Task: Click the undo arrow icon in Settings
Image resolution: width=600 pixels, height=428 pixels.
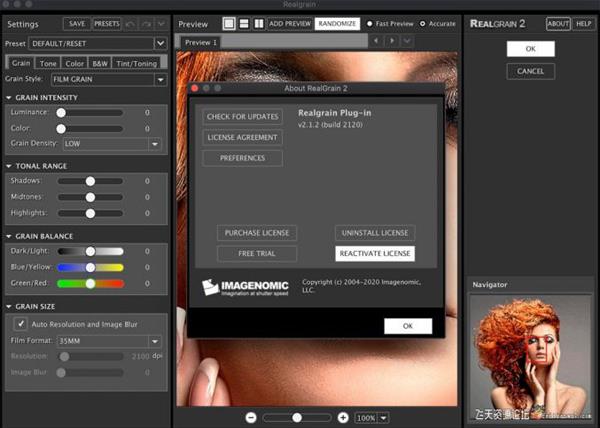Action: (x=132, y=23)
